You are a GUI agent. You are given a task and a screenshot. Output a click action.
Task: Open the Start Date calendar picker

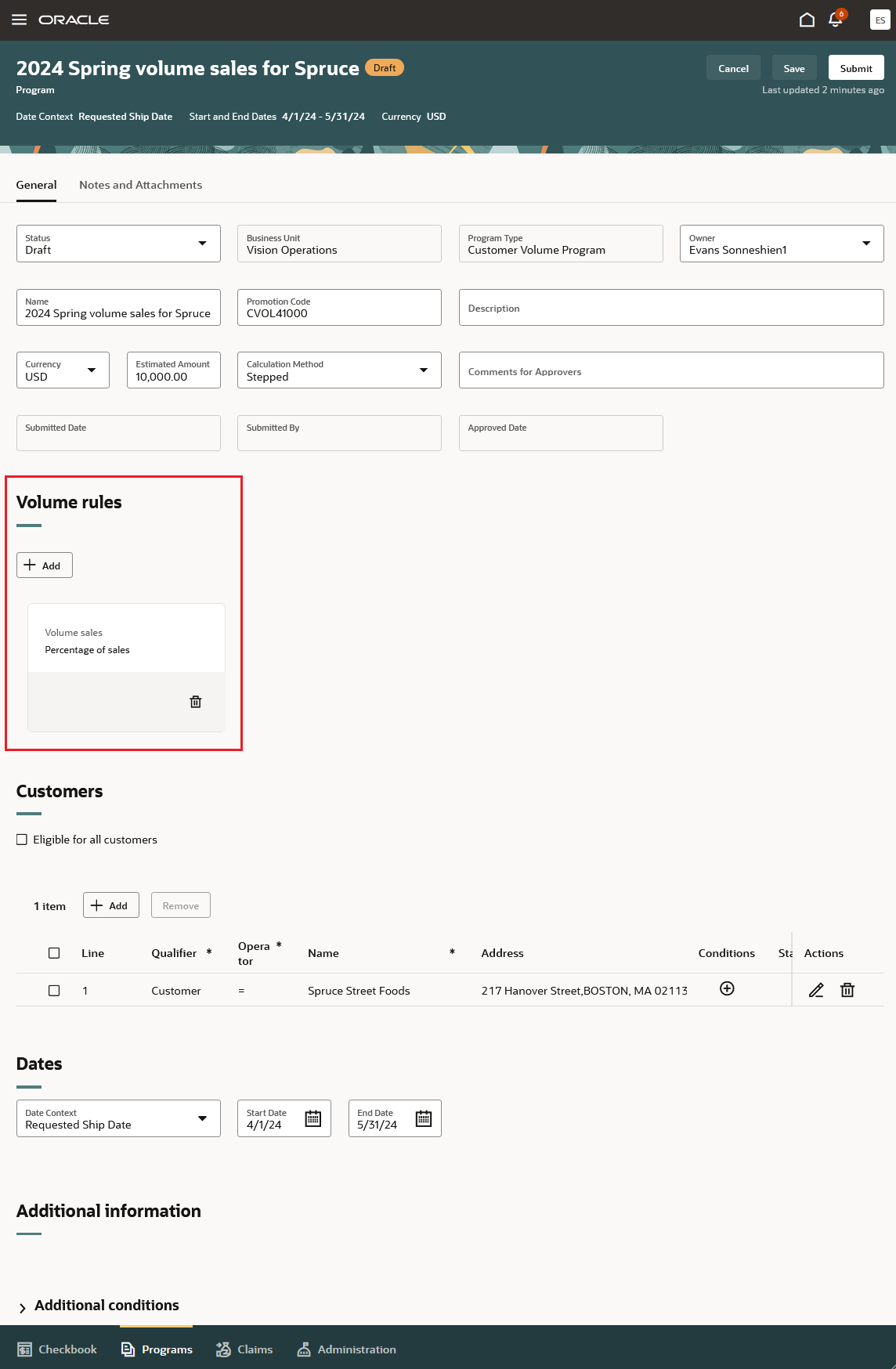click(313, 1118)
